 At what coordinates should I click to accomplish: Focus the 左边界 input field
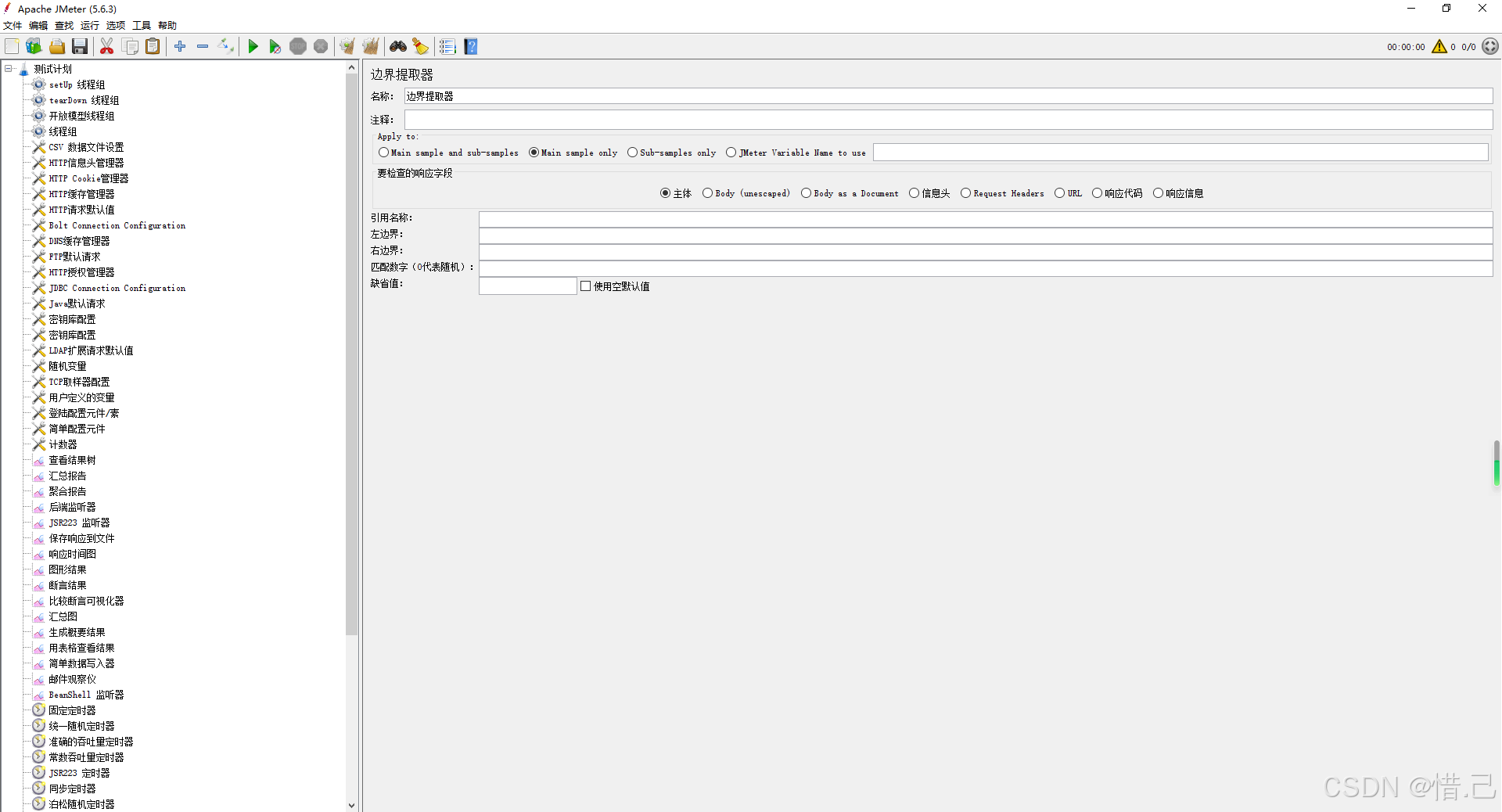986,235
